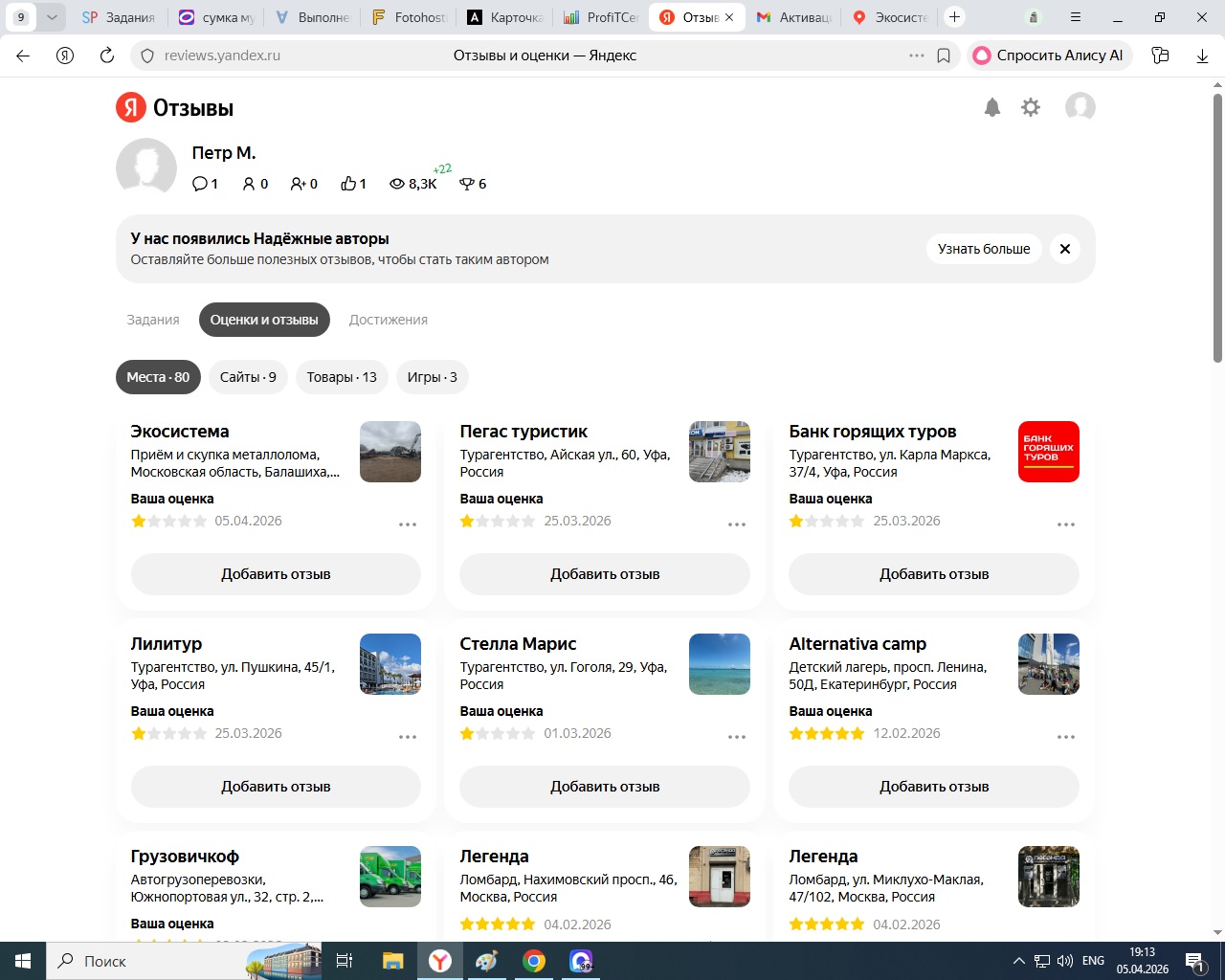Add review for Пегас туристик
1225x980 pixels.
(x=605, y=574)
